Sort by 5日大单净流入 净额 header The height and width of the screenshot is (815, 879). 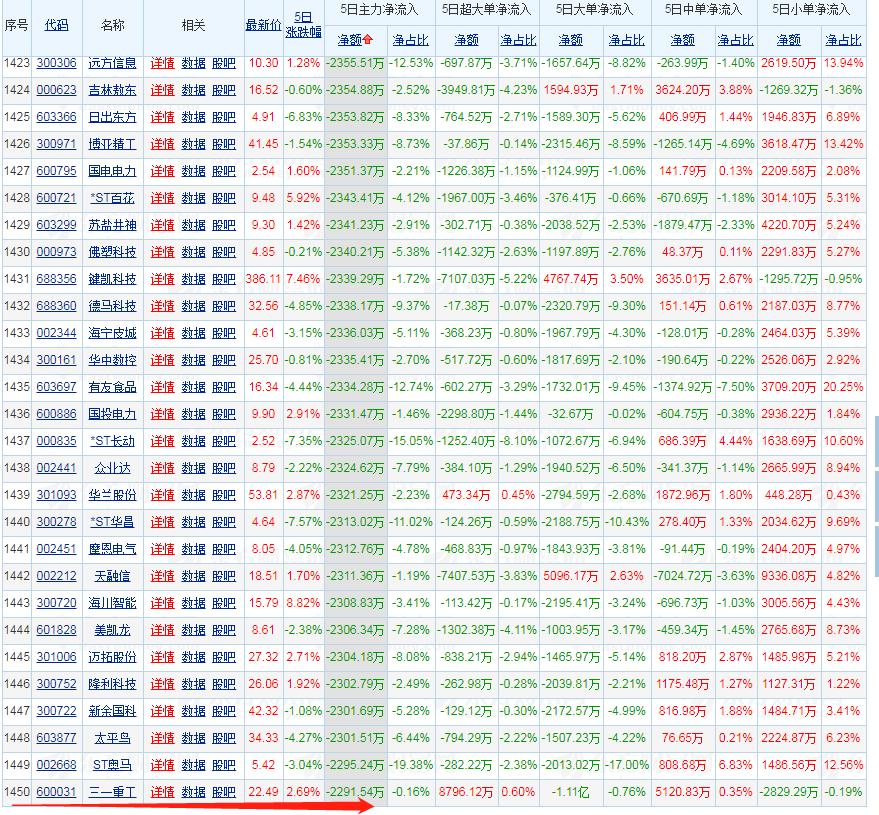(571, 40)
